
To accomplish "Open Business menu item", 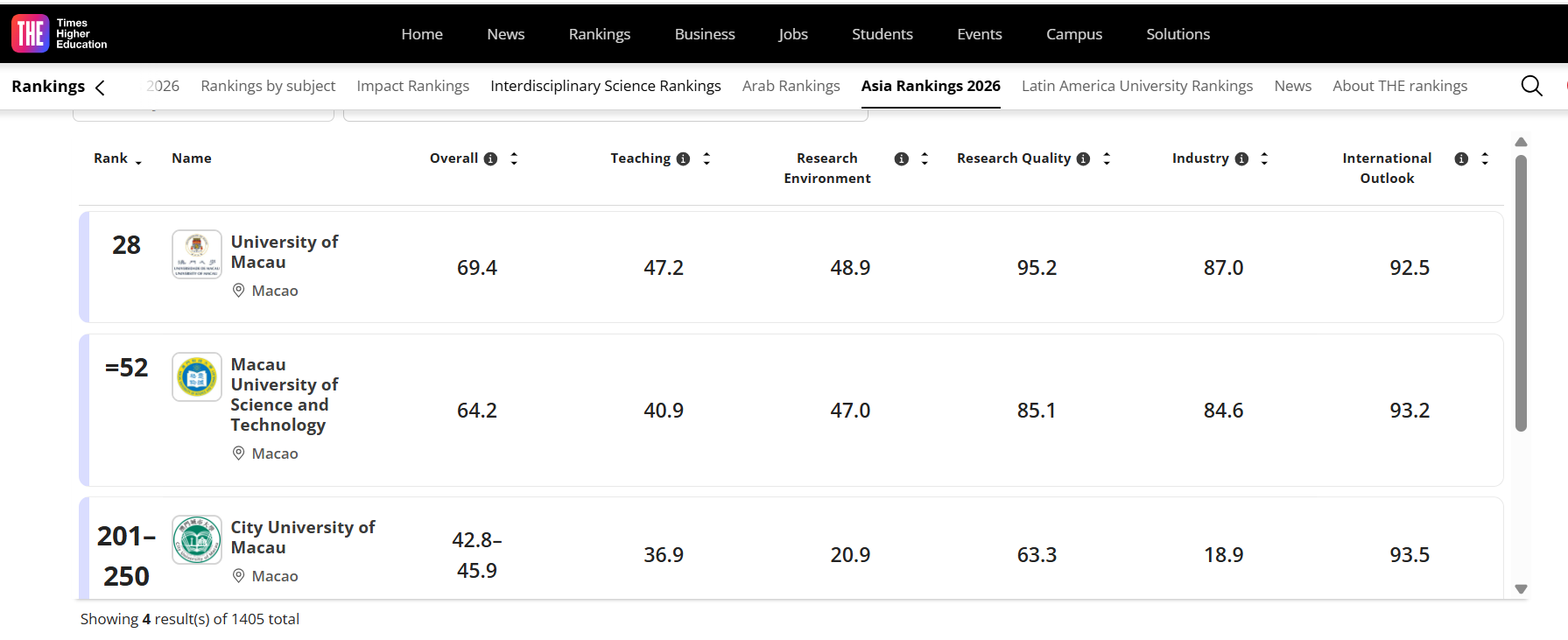I will (705, 34).
